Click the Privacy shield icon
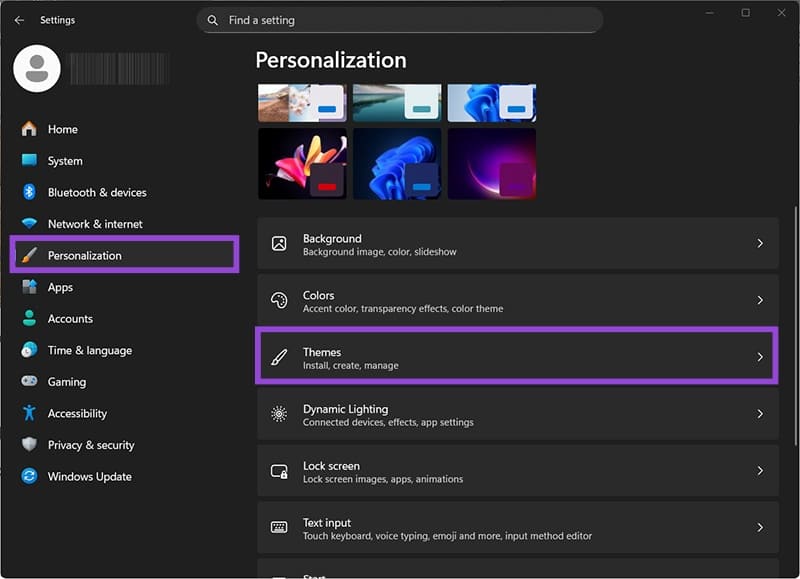 [29, 444]
